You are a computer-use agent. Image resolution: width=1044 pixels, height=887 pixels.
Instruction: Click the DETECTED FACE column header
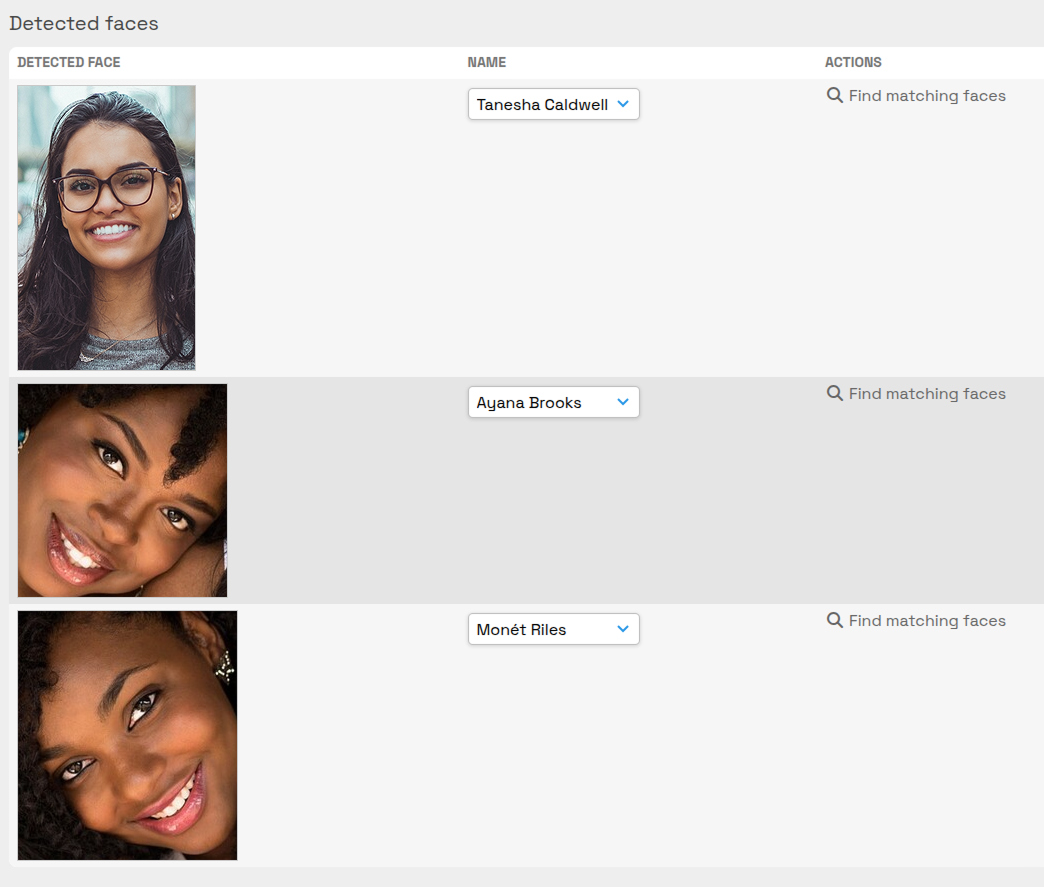coord(68,62)
